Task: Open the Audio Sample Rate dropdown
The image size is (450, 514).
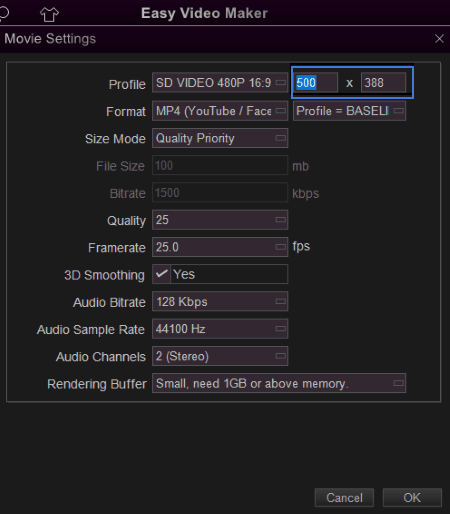Action: (x=220, y=329)
